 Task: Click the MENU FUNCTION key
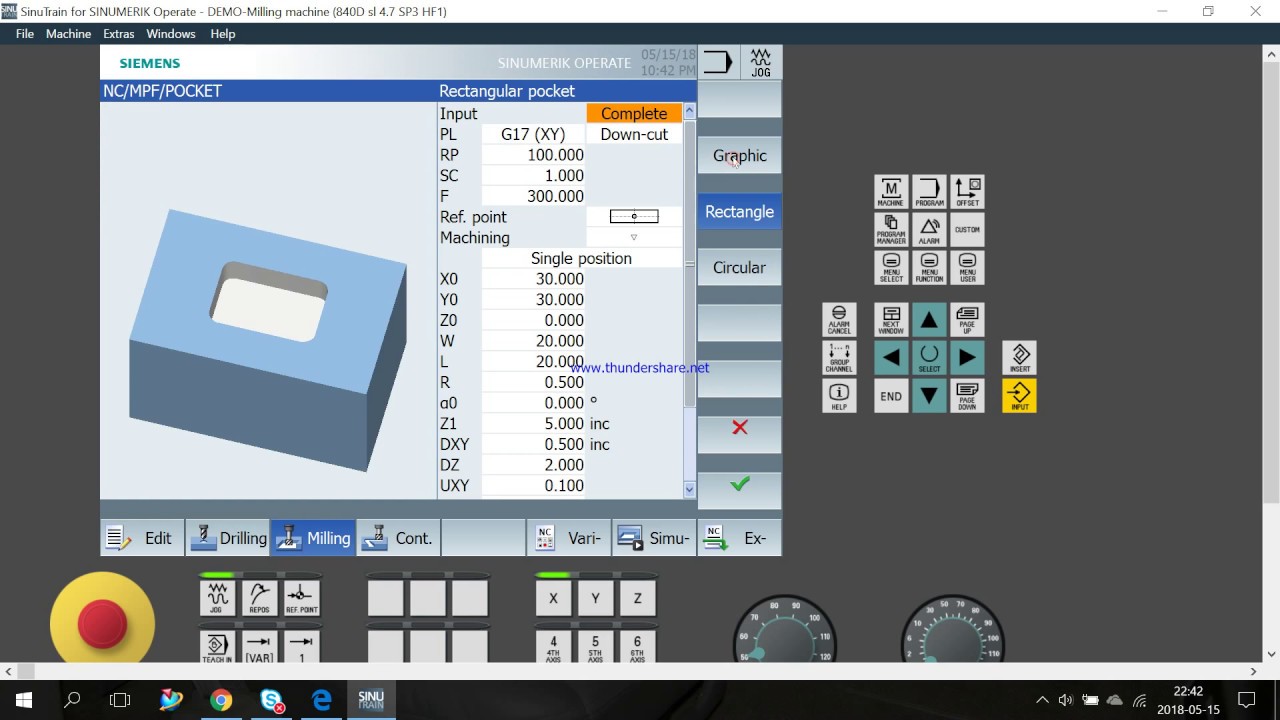tap(929, 267)
